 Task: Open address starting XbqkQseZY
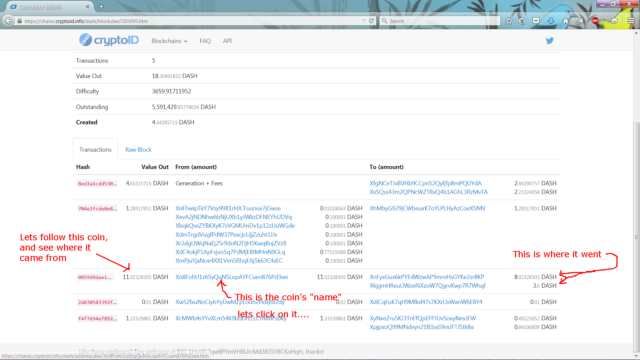point(235,225)
